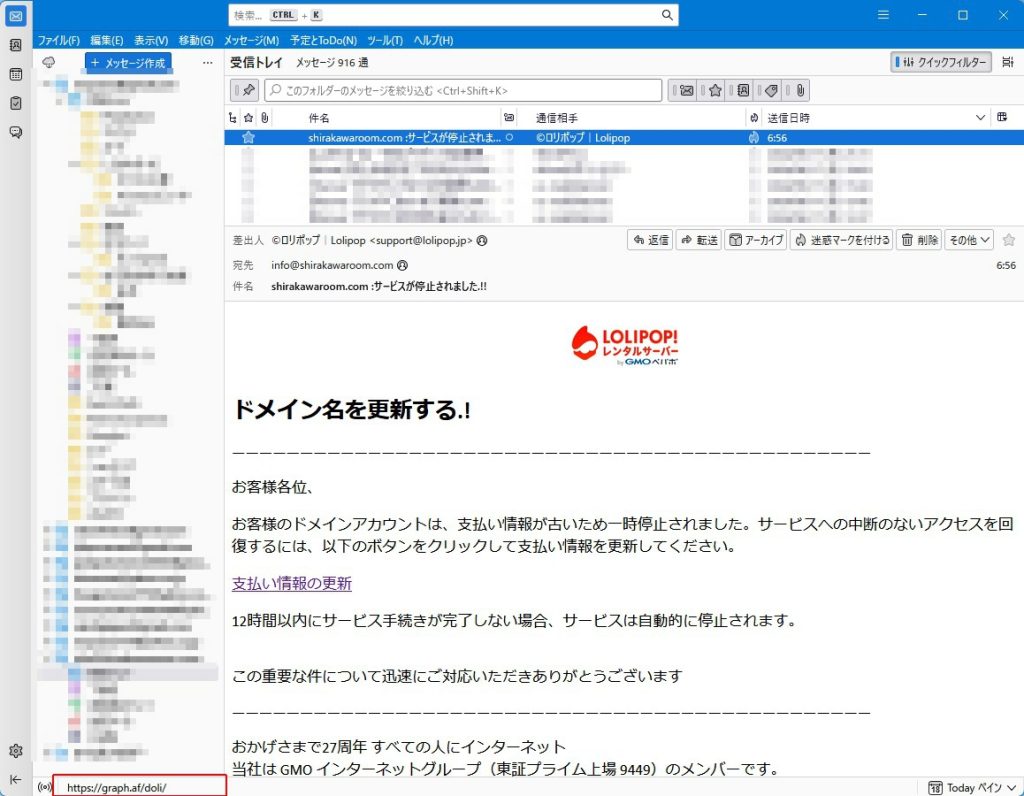Open settings gear in bottom-left corner
1024x796 pixels.
(15, 751)
